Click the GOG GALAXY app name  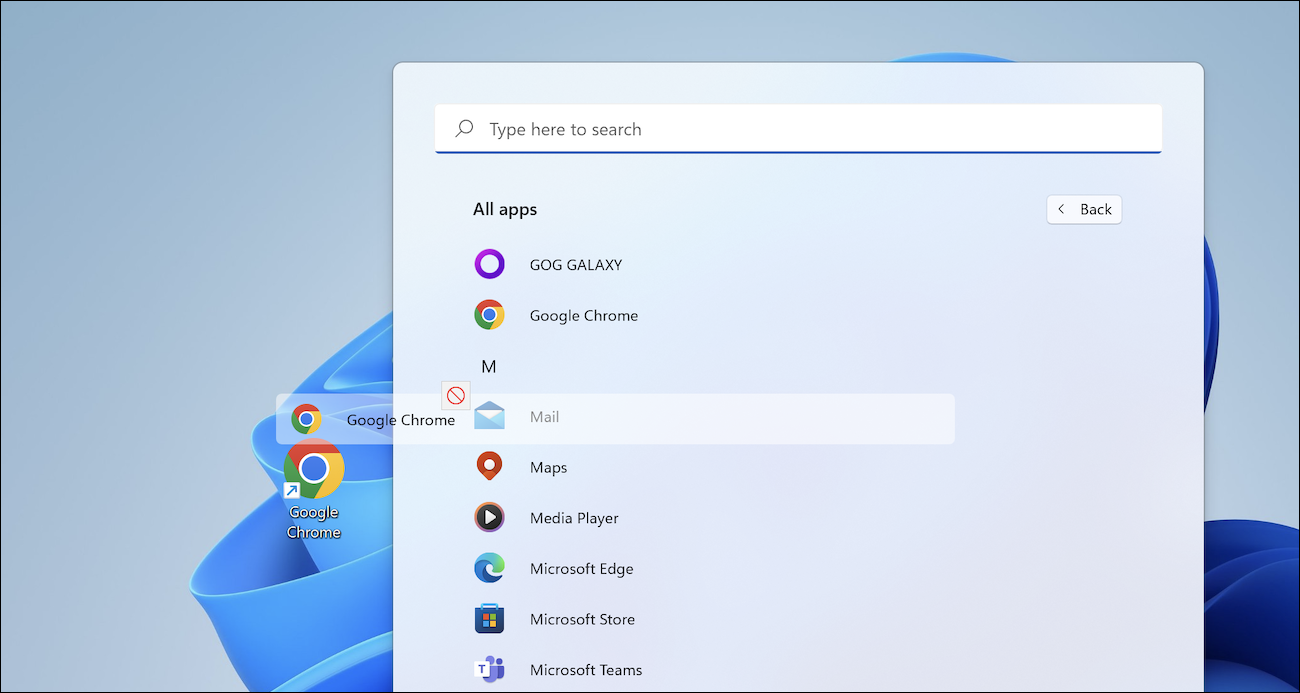(576, 265)
